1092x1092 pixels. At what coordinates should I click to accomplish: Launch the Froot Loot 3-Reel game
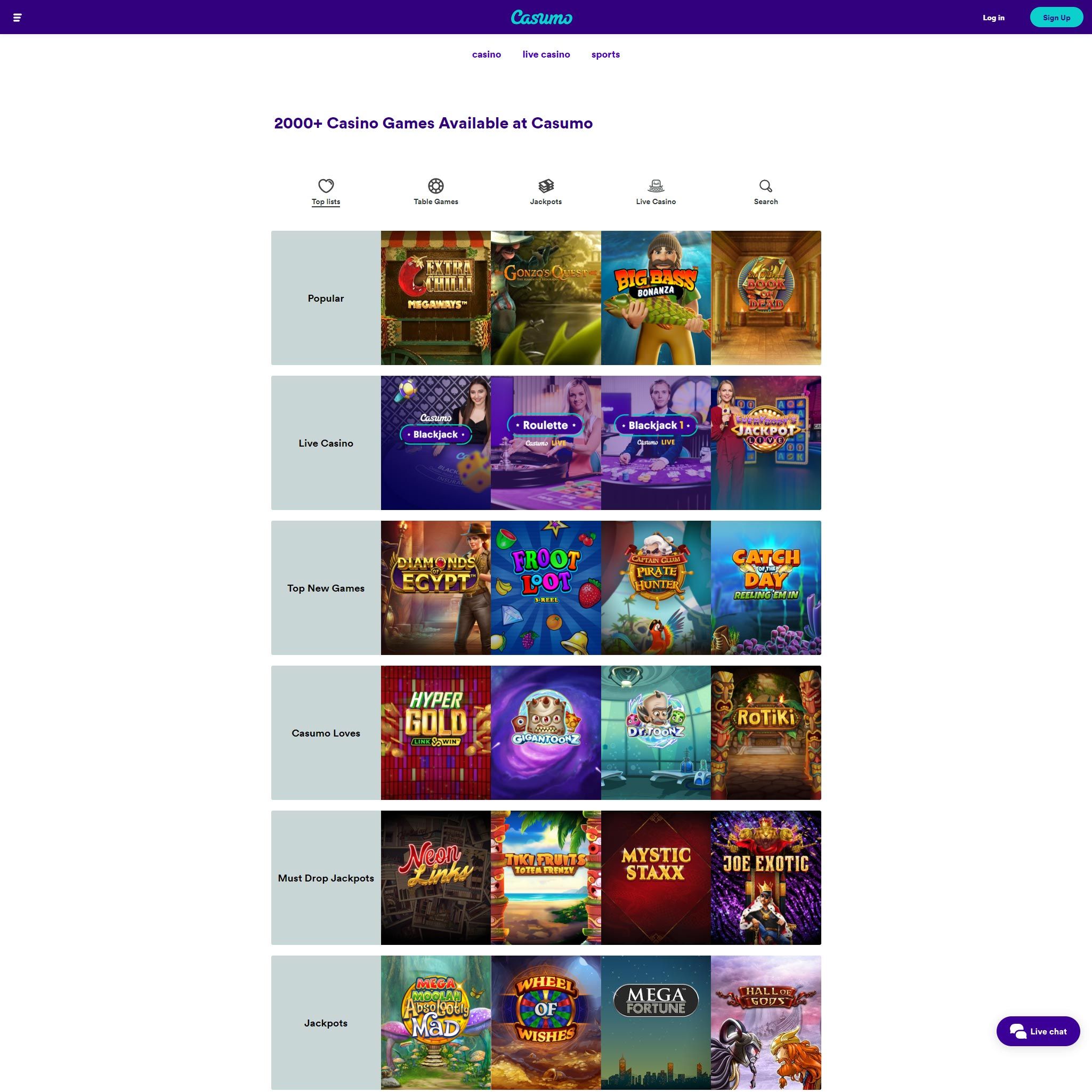(x=546, y=588)
